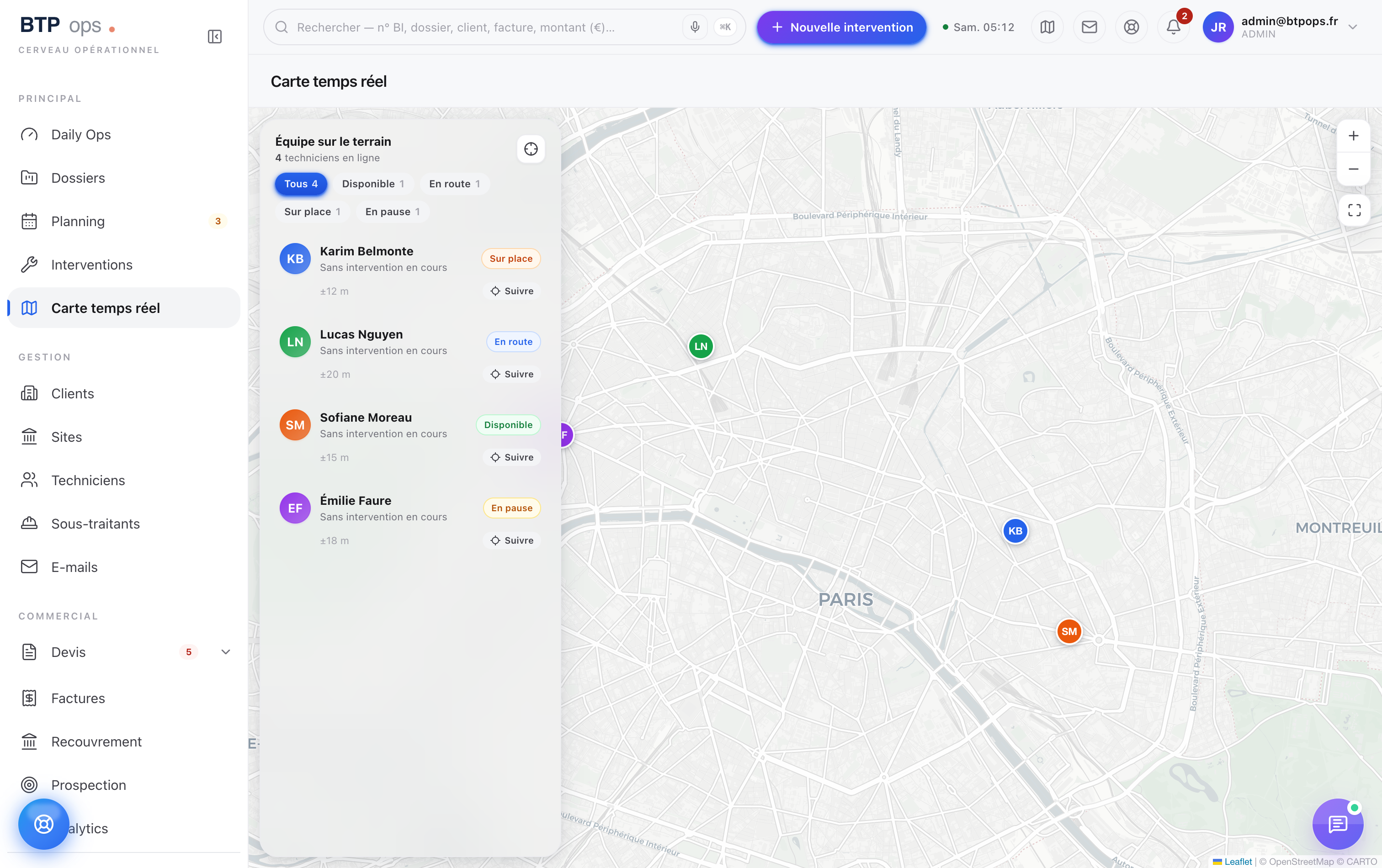The width and height of the screenshot is (1382, 868).
Task: Click the KB marker on the map
Action: 1015,531
